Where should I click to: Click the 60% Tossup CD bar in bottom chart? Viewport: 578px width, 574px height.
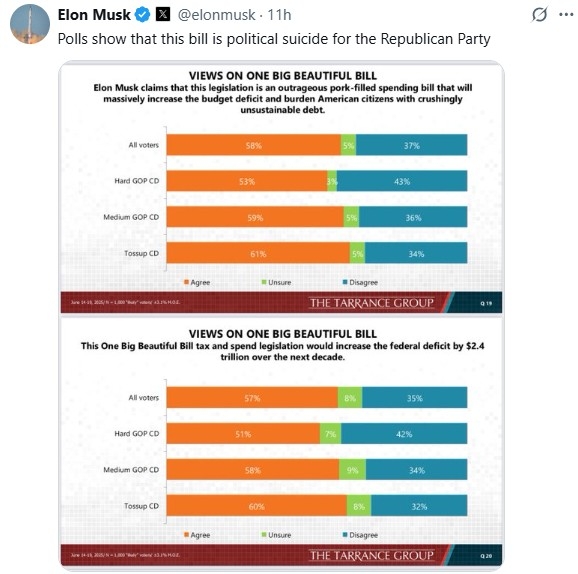click(257, 506)
